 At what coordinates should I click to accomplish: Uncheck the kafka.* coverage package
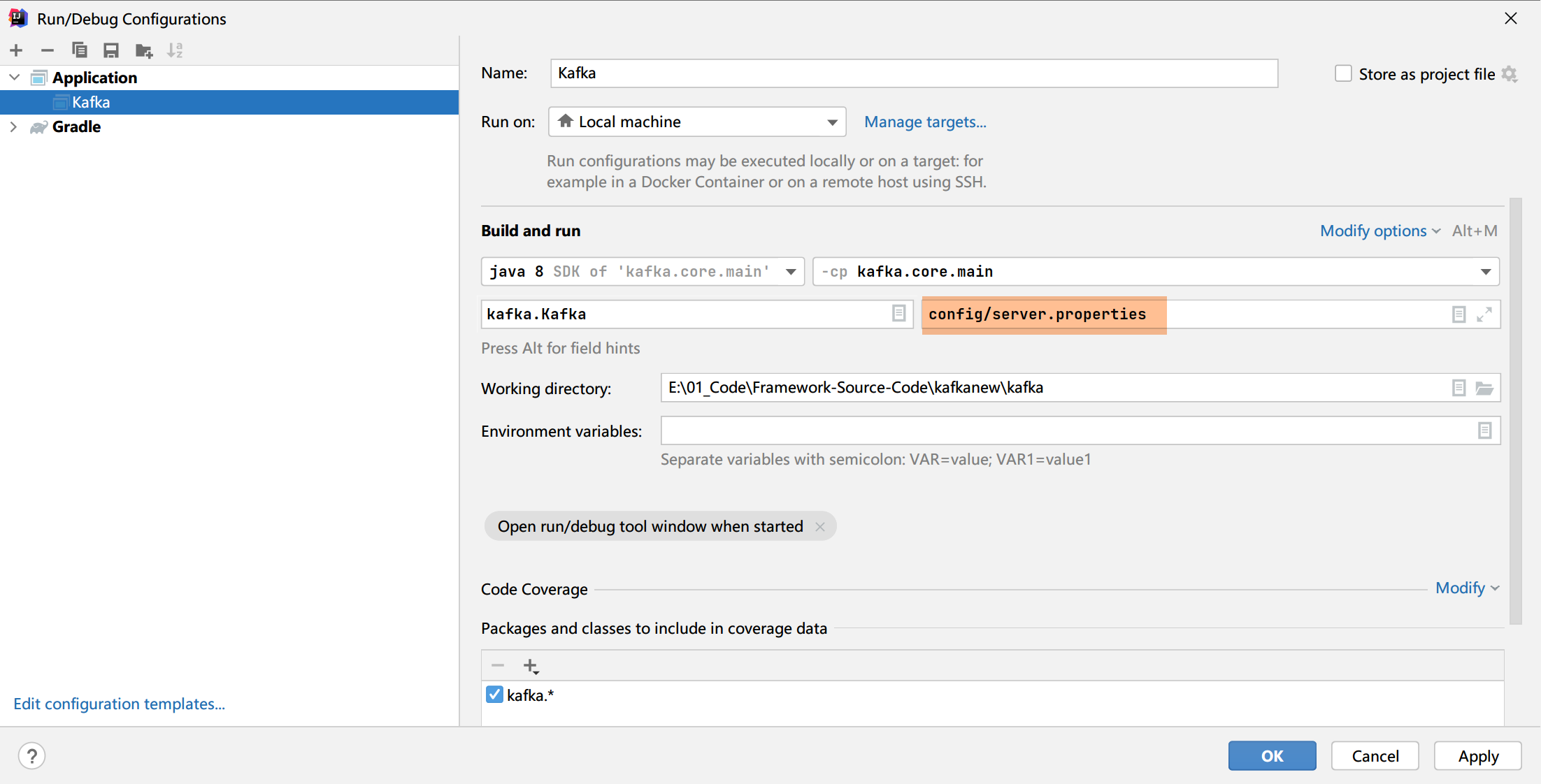(x=494, y=695)
